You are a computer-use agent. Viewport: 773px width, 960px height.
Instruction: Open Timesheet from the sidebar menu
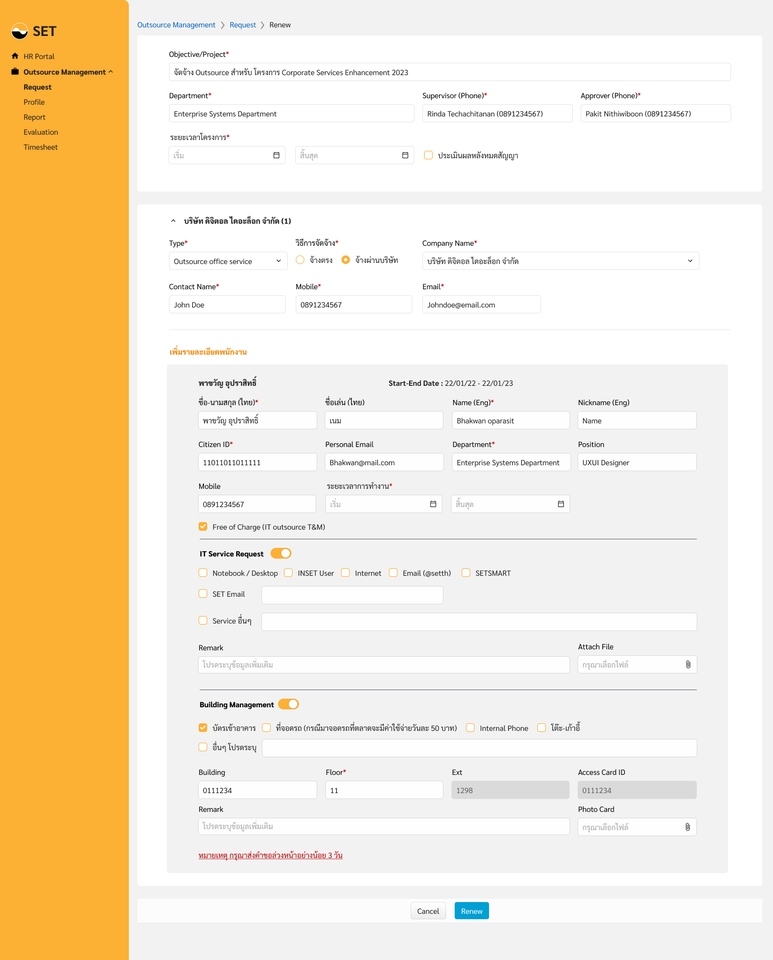click(x=40, y=147)
